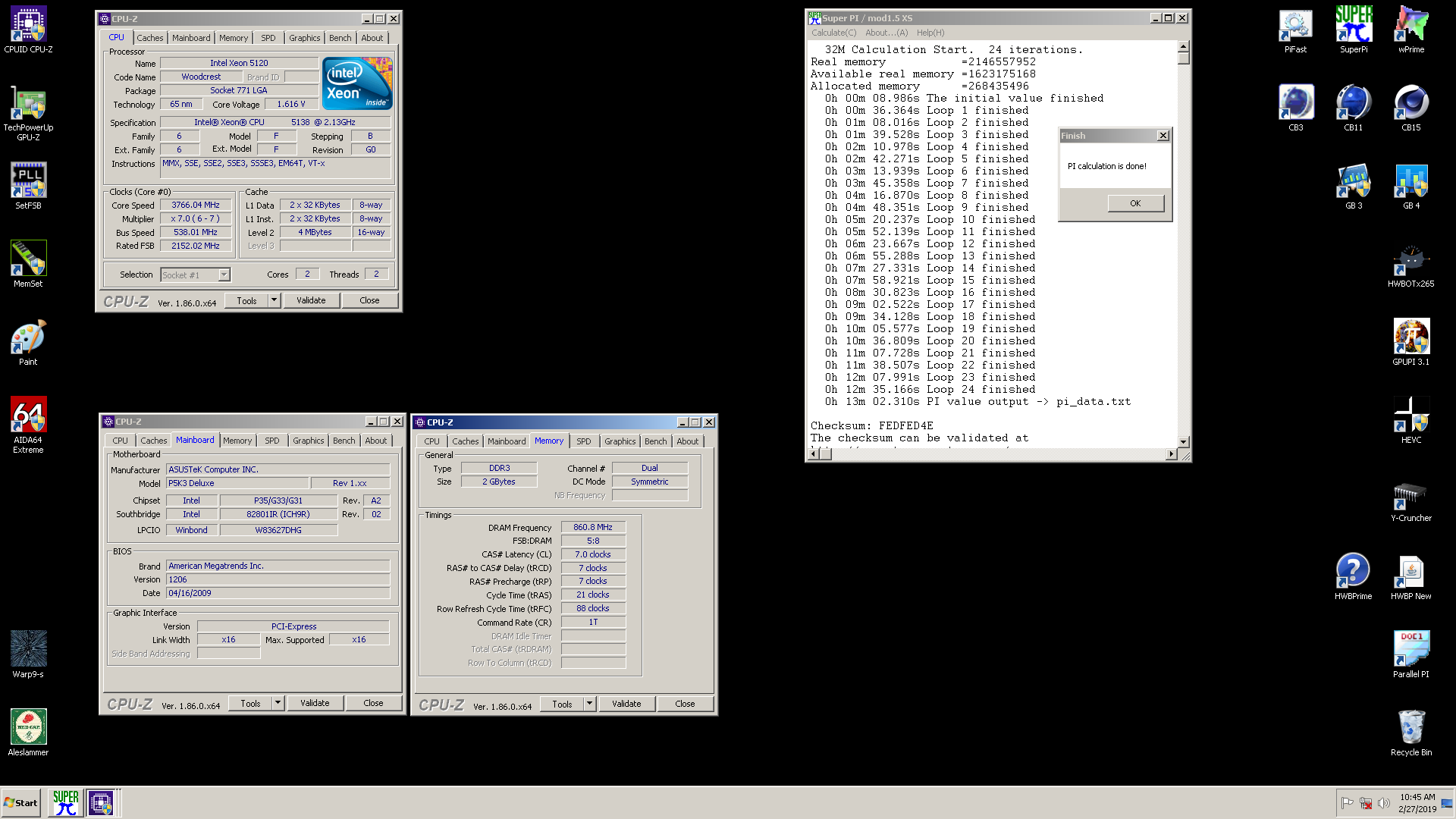1456x819 pixels.
Task: Open Tools dropdown arrow in CPU window
Action: [x=274, y=300]
